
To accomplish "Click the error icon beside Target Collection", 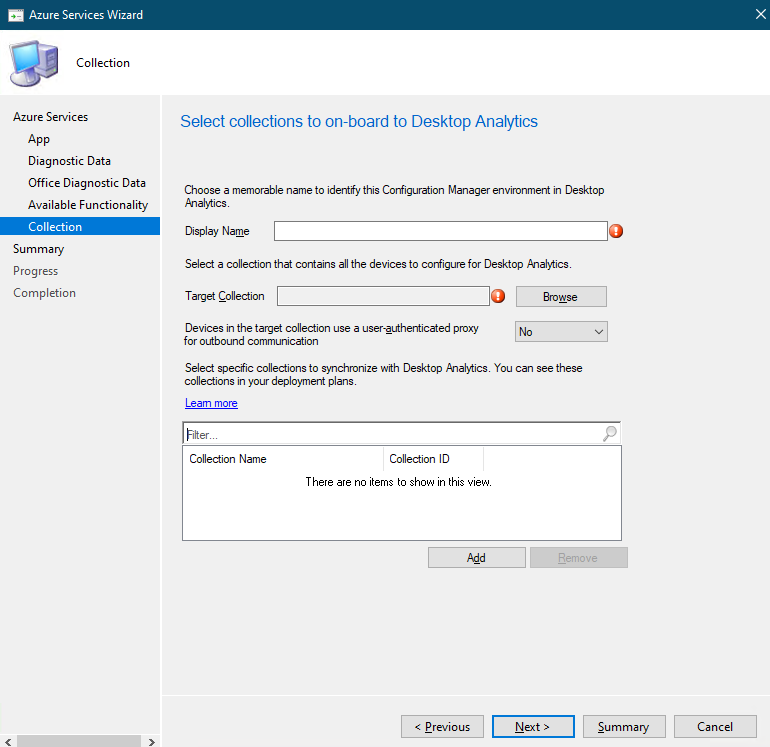I will point(498,296).
